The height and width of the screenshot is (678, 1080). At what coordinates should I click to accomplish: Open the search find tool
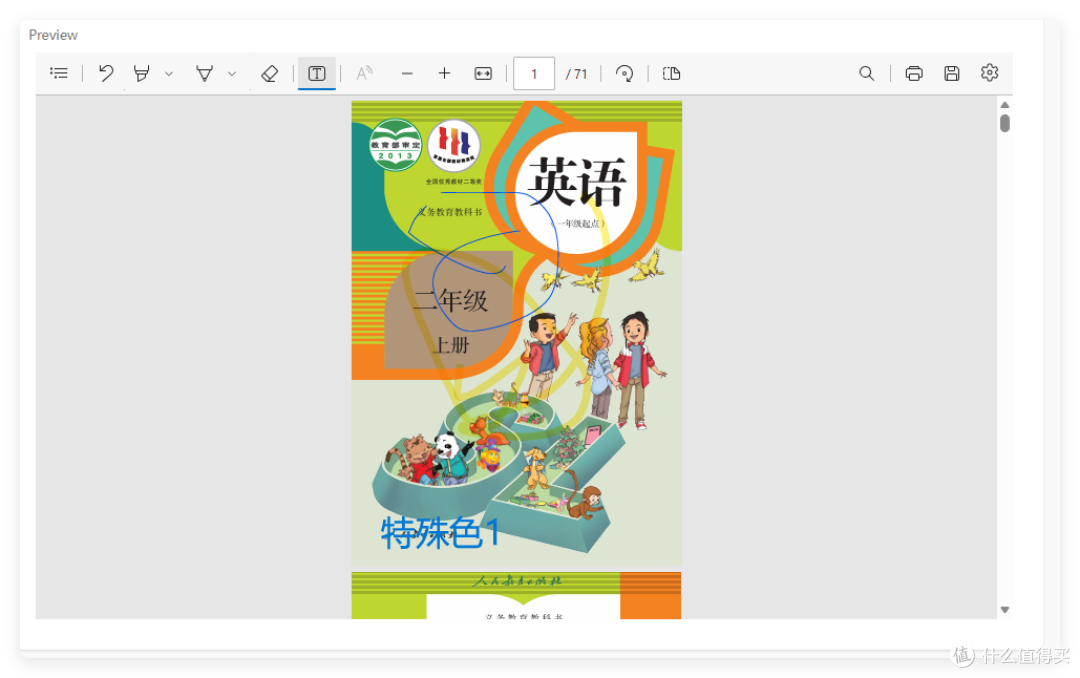tap(867, 73)
